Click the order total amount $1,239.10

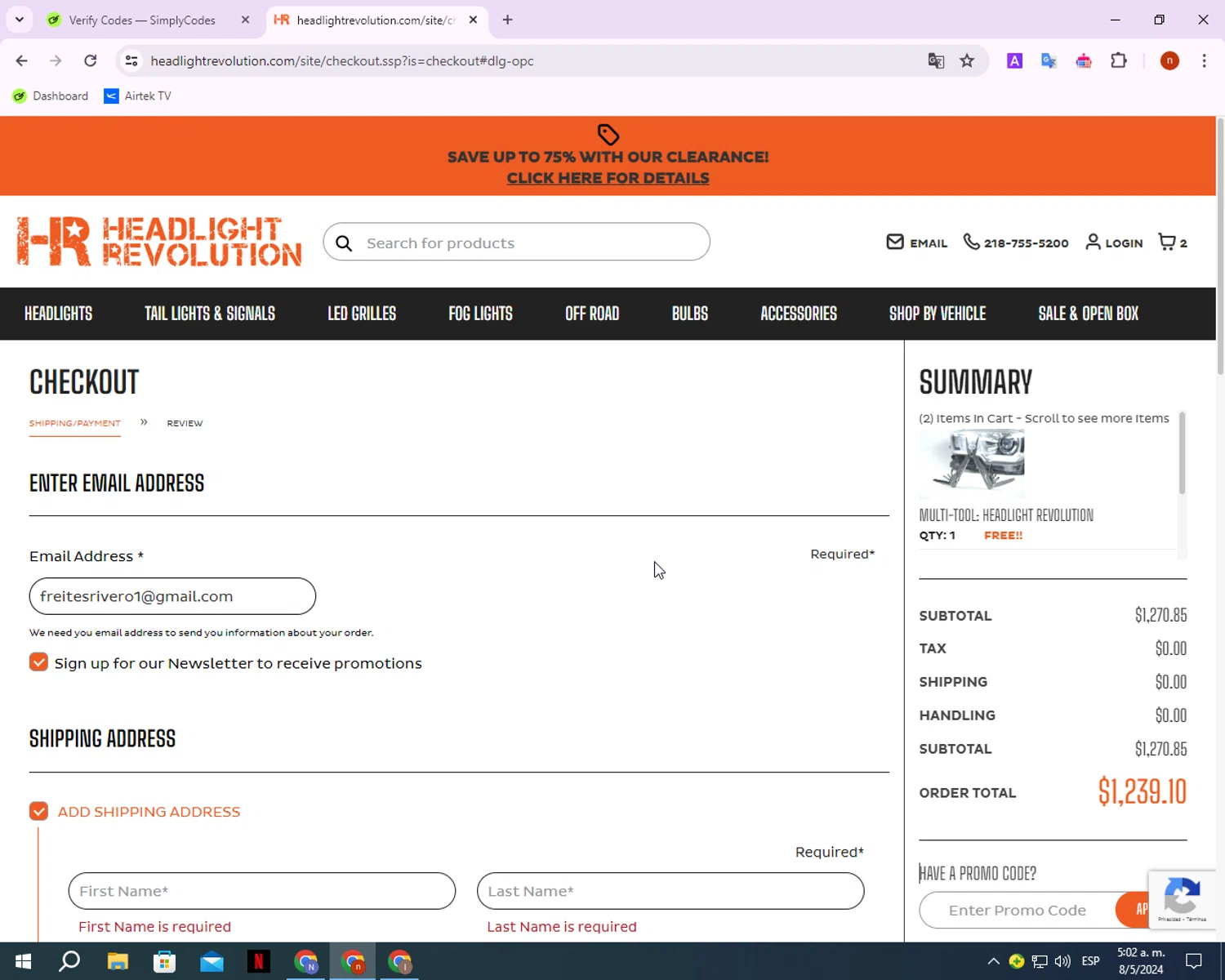[x=1142, y=791]
